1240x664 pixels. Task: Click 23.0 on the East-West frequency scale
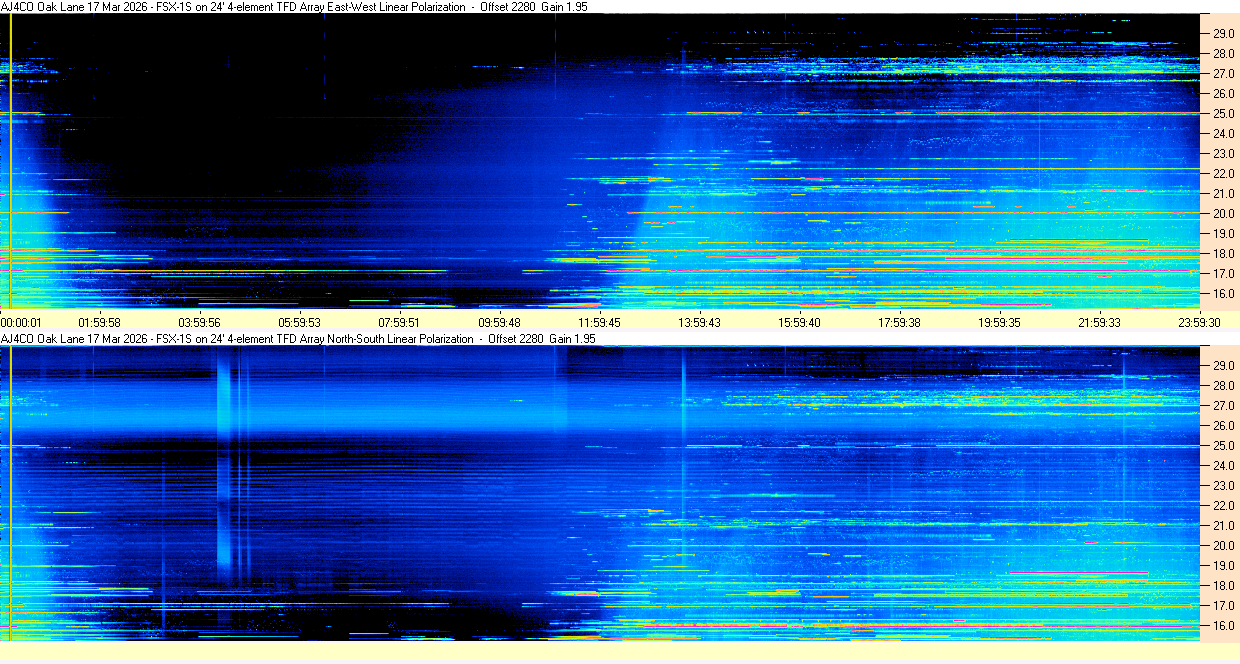point(1224,154)
